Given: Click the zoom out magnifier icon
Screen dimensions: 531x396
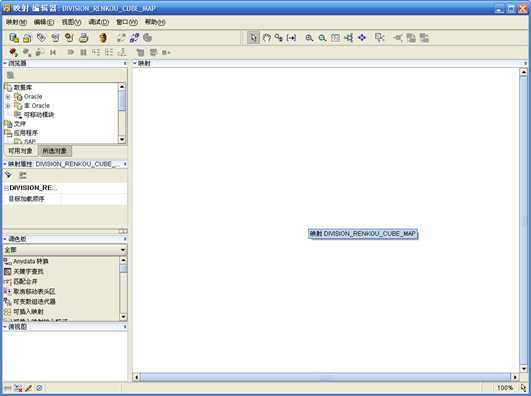Looking at the screenshot, I should [322, 38].
